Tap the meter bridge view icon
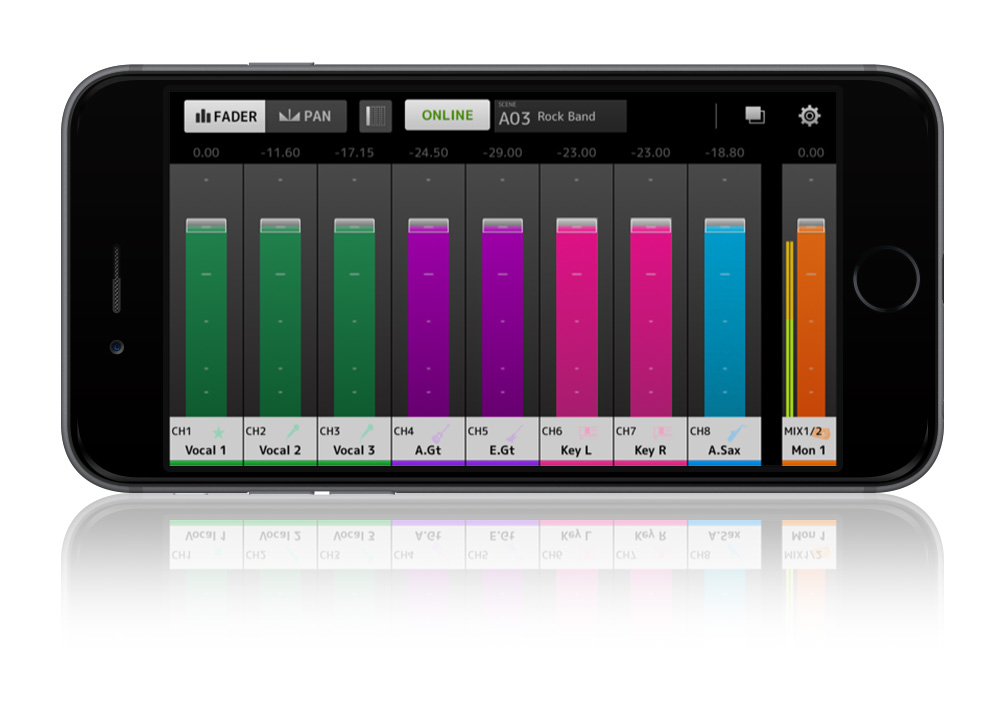1006x710 pixels. [375, 116]
